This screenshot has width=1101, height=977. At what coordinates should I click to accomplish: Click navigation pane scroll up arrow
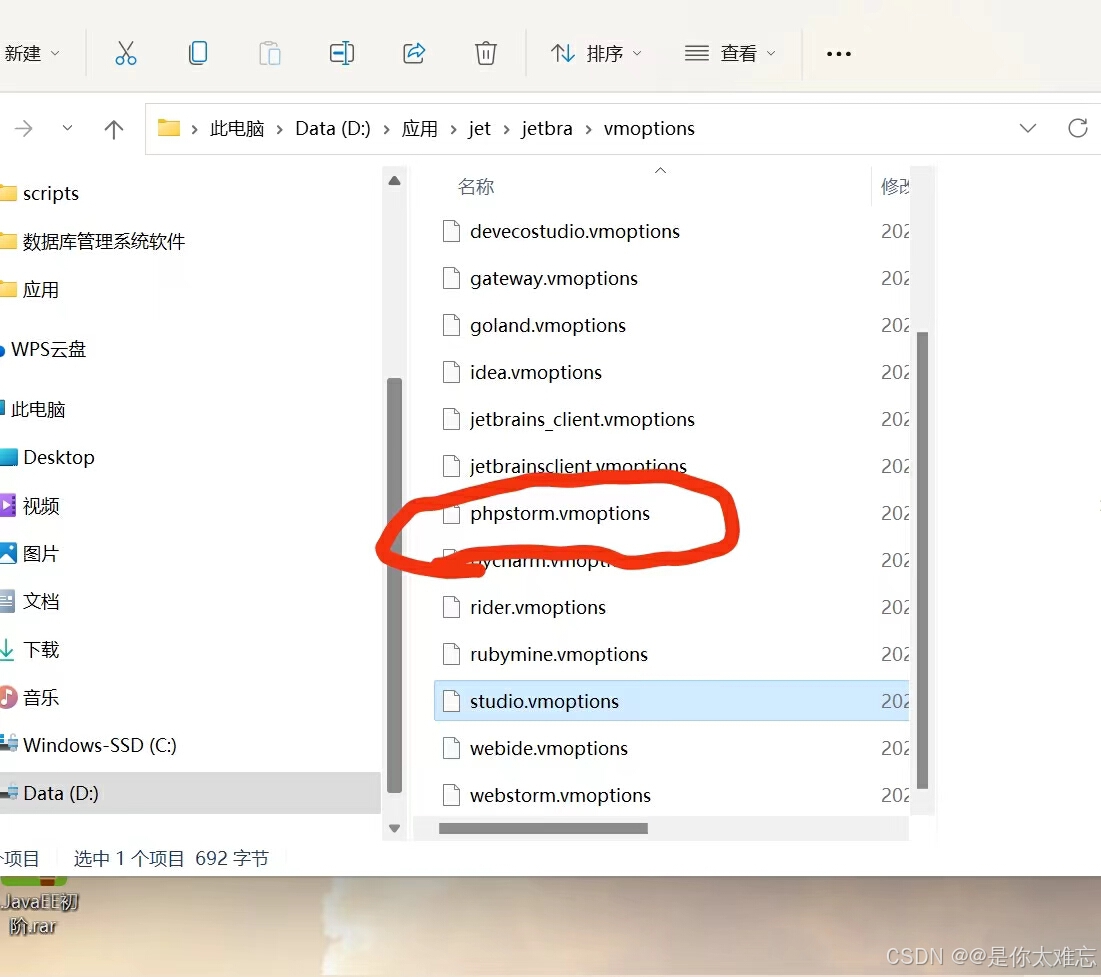pos(395,181)
